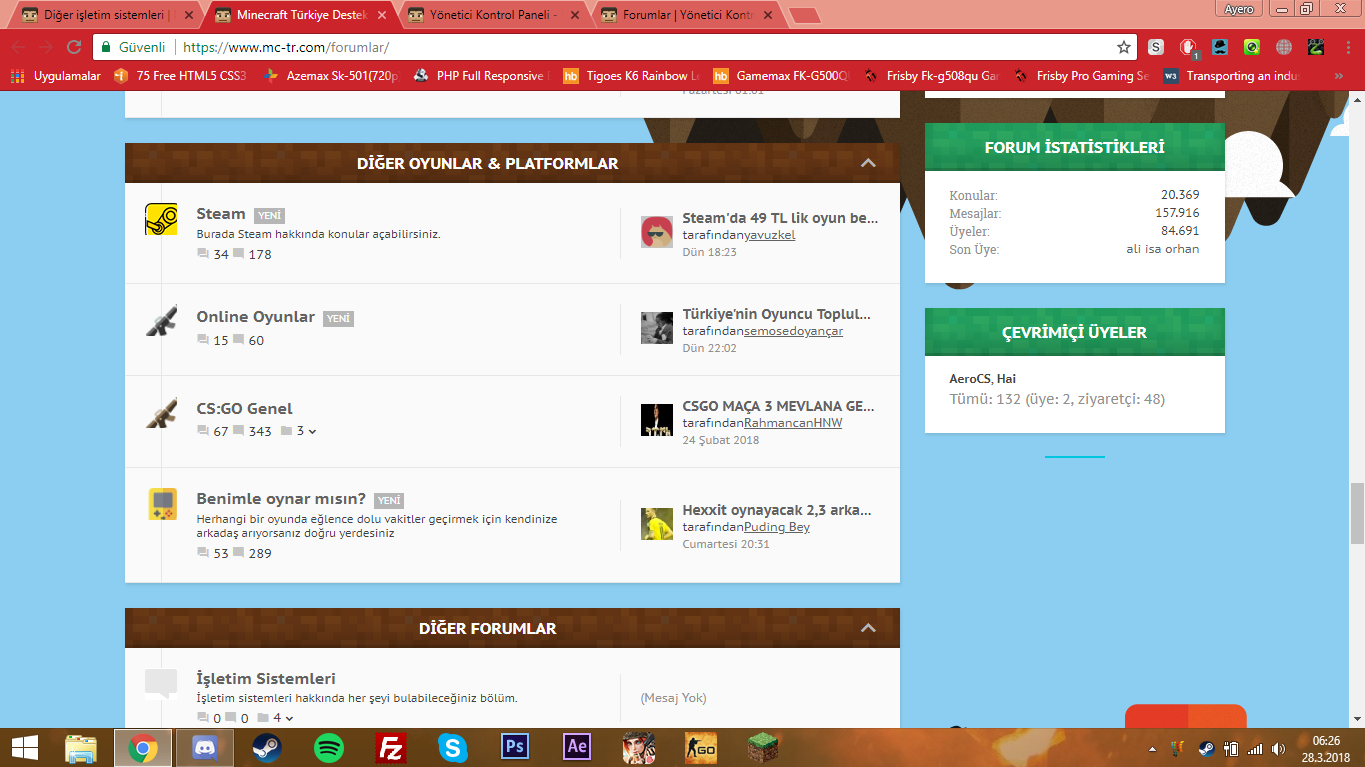
Task: Collapse the Diğer Oyunlar & Platformlar category
Action: (868, 163)
